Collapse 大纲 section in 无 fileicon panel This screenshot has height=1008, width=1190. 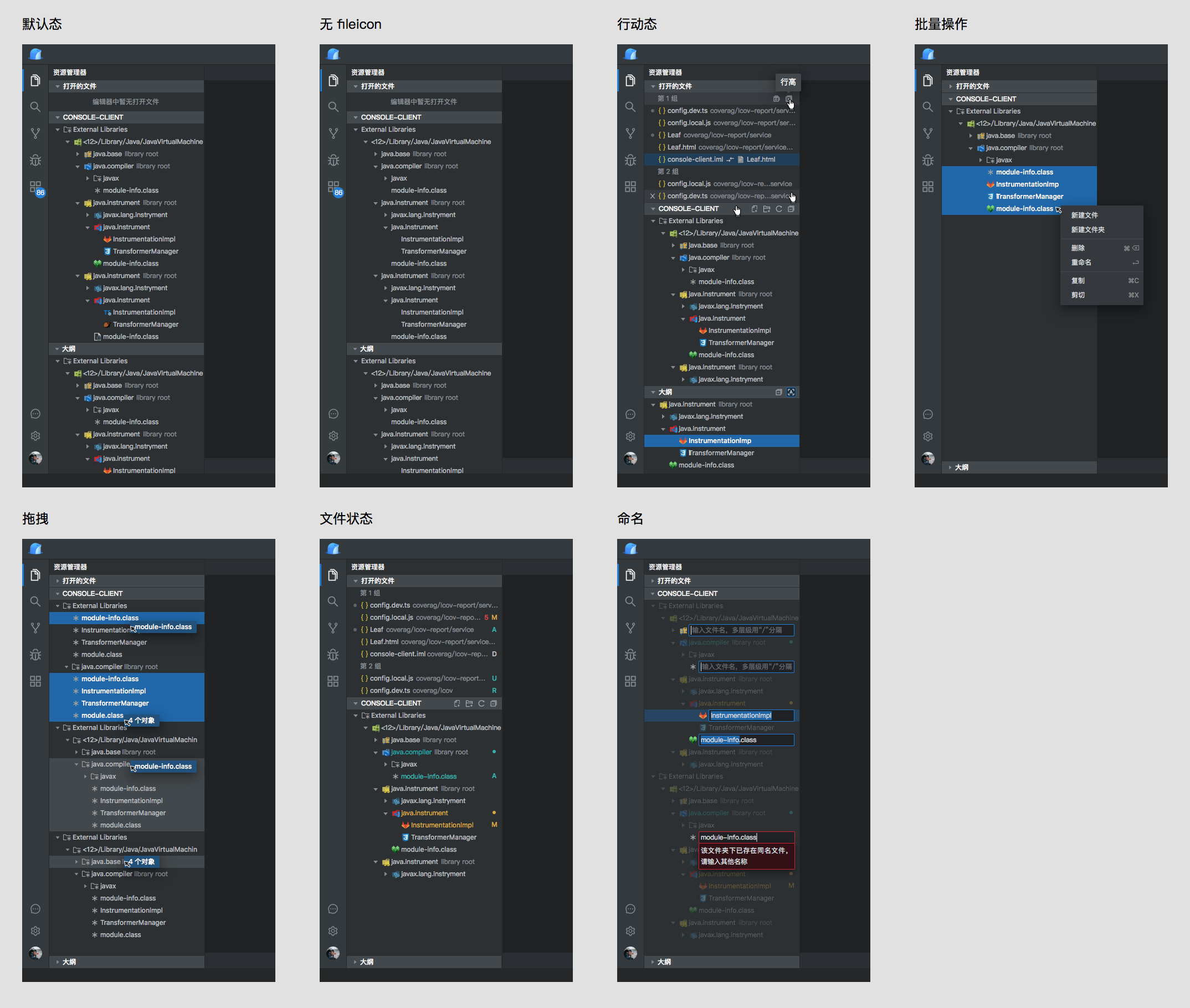click(366, 348)
